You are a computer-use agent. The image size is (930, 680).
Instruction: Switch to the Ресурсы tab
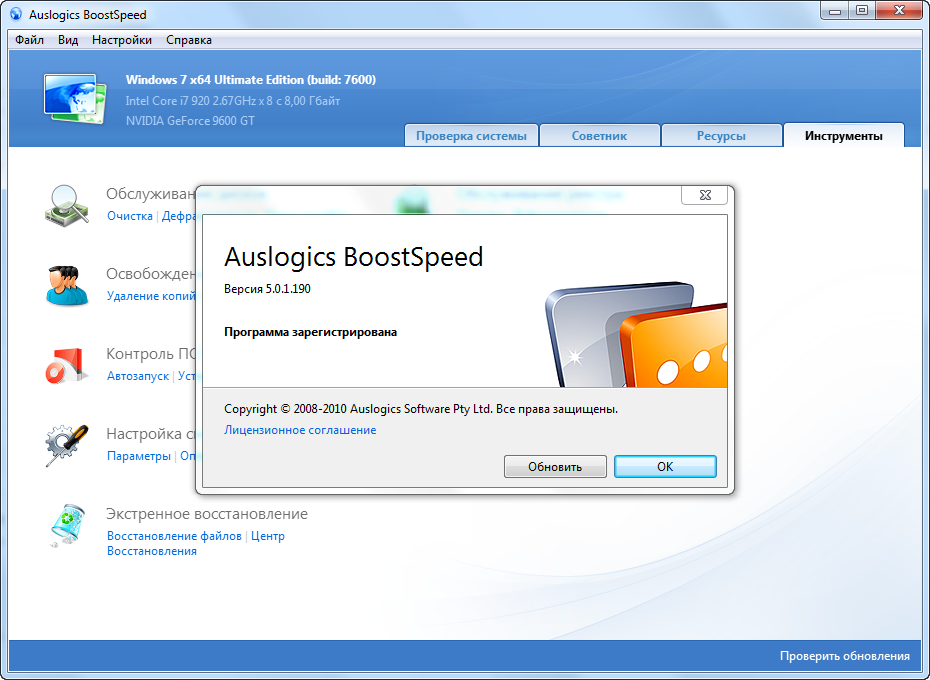[721, 135]
